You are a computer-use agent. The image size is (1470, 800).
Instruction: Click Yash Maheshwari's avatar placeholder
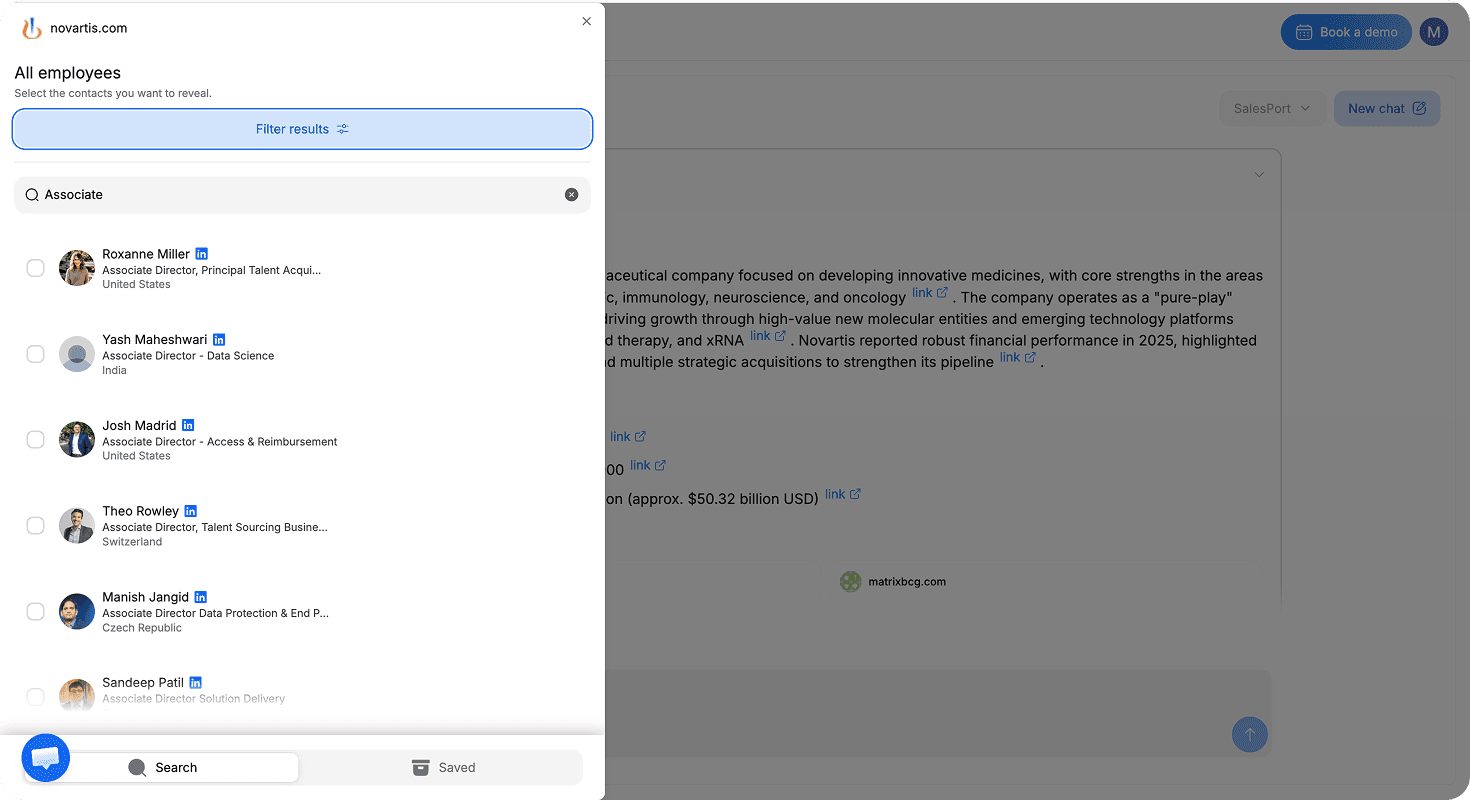click(x=77, y=354)
